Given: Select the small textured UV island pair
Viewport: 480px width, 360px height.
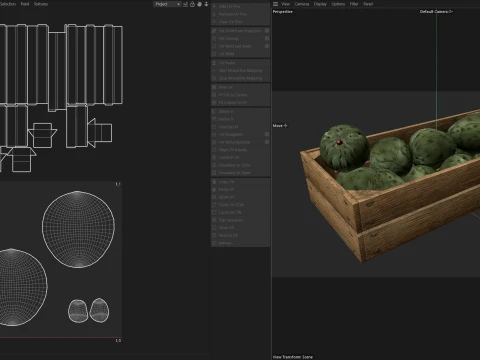Looking at the screenshot, I should (89, 310).
